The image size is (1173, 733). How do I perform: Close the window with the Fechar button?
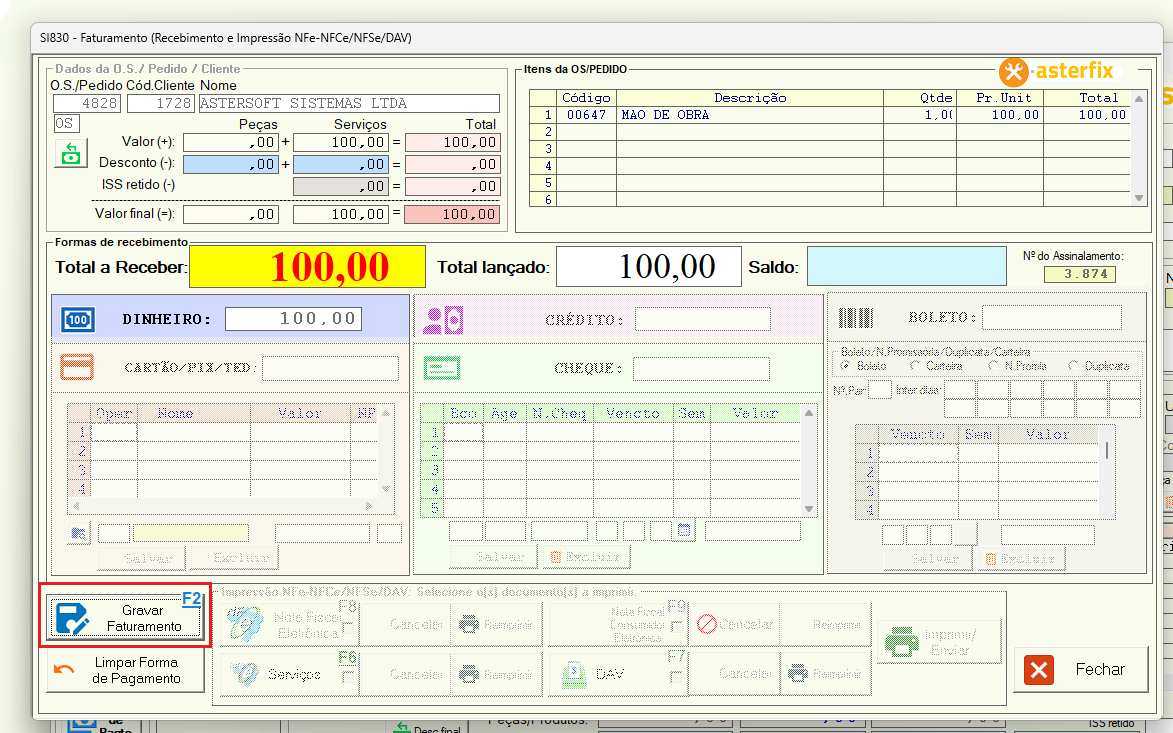(x=1081, y=669)
